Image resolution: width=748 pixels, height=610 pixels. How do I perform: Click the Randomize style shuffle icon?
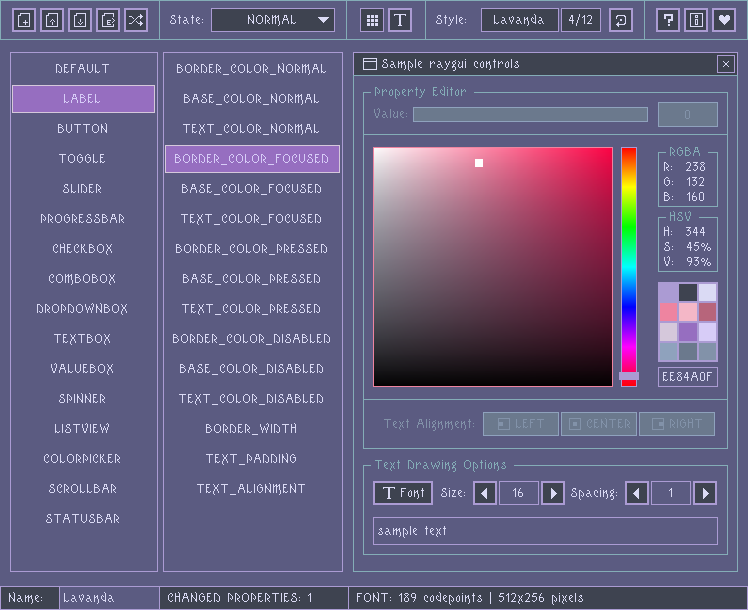click(x=137, y=20)
